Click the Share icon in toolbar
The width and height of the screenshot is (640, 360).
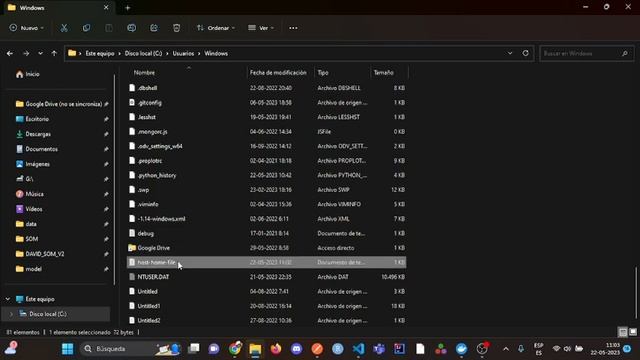pos(154,28)
